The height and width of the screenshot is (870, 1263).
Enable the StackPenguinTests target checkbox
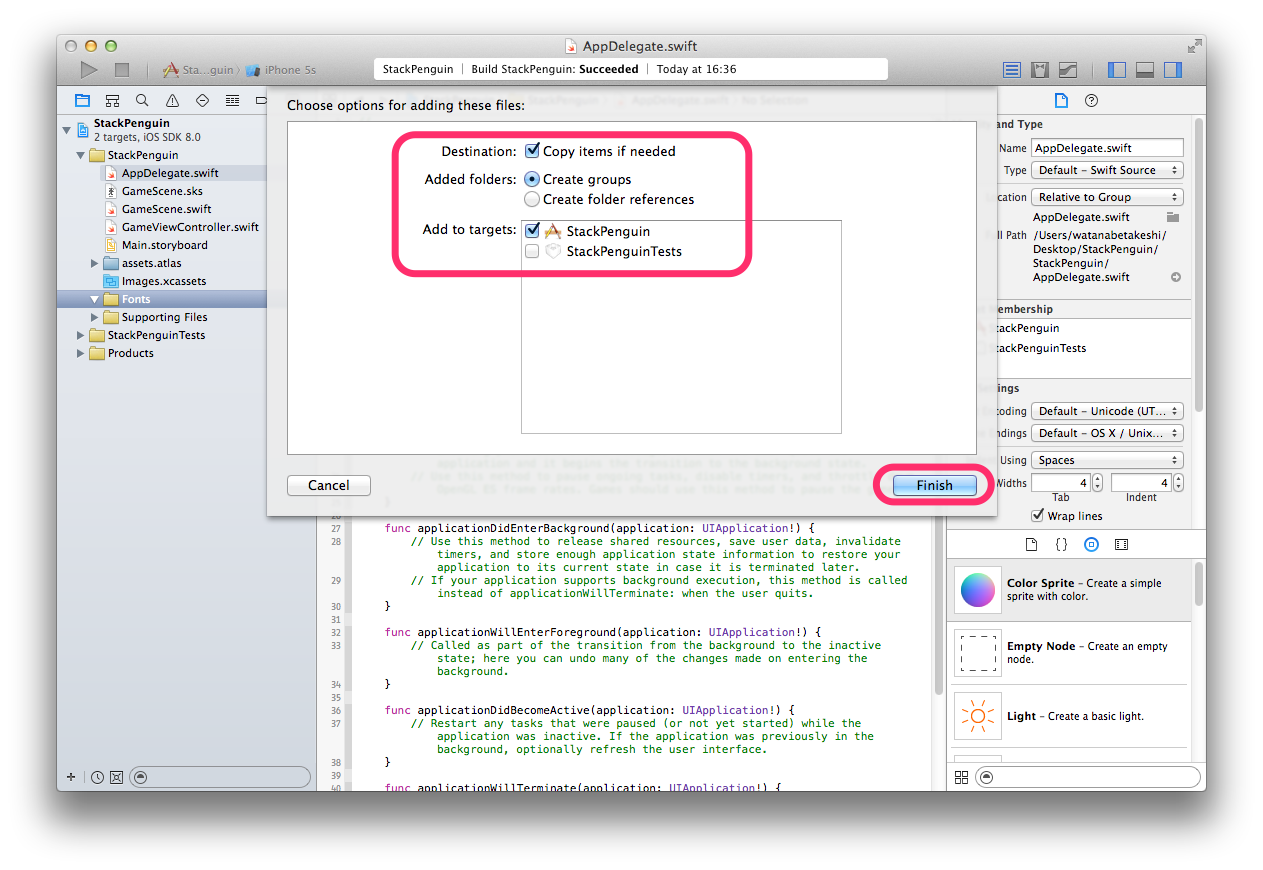[x=532, y=251]
